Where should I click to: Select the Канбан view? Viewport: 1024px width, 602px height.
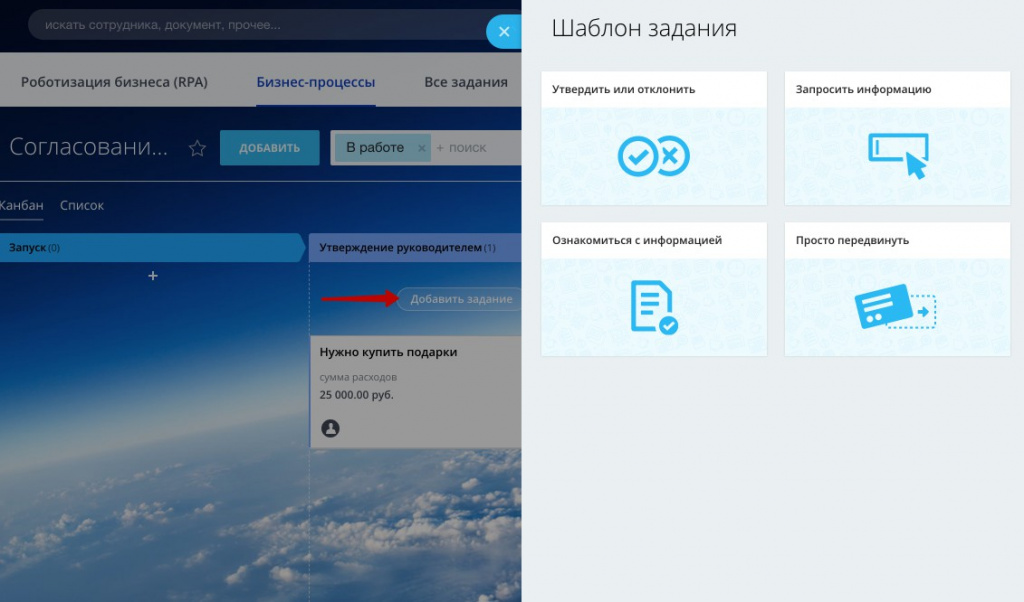pos(21,205)
